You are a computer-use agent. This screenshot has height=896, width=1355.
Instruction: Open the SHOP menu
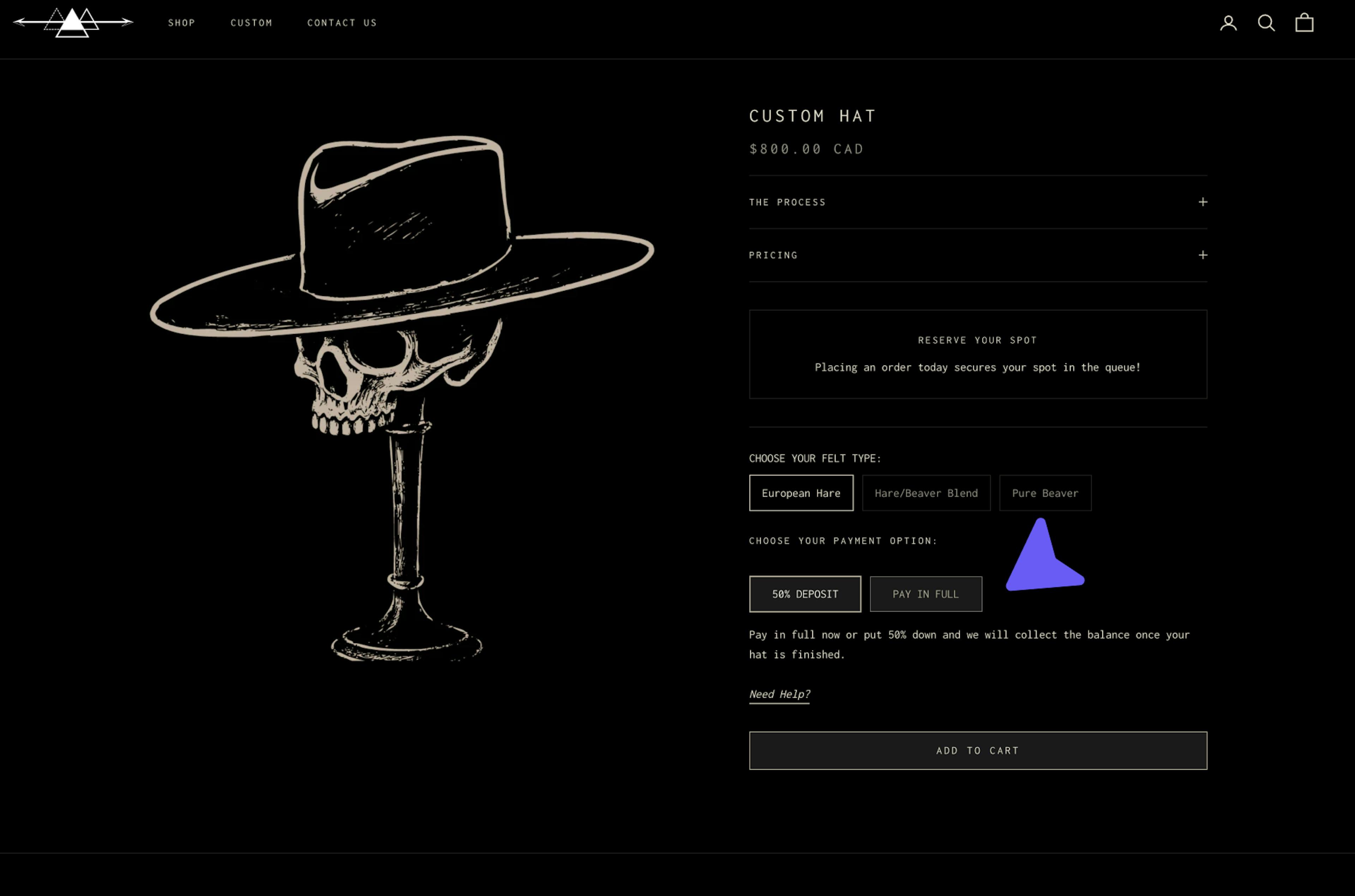point(181,23)
